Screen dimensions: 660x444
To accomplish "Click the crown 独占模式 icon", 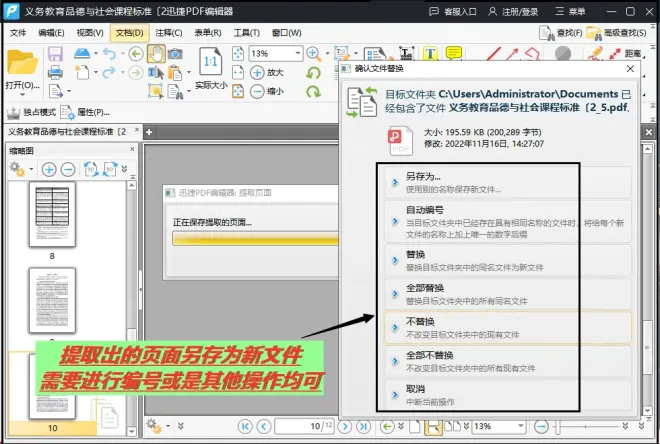I will coord(31,112).
